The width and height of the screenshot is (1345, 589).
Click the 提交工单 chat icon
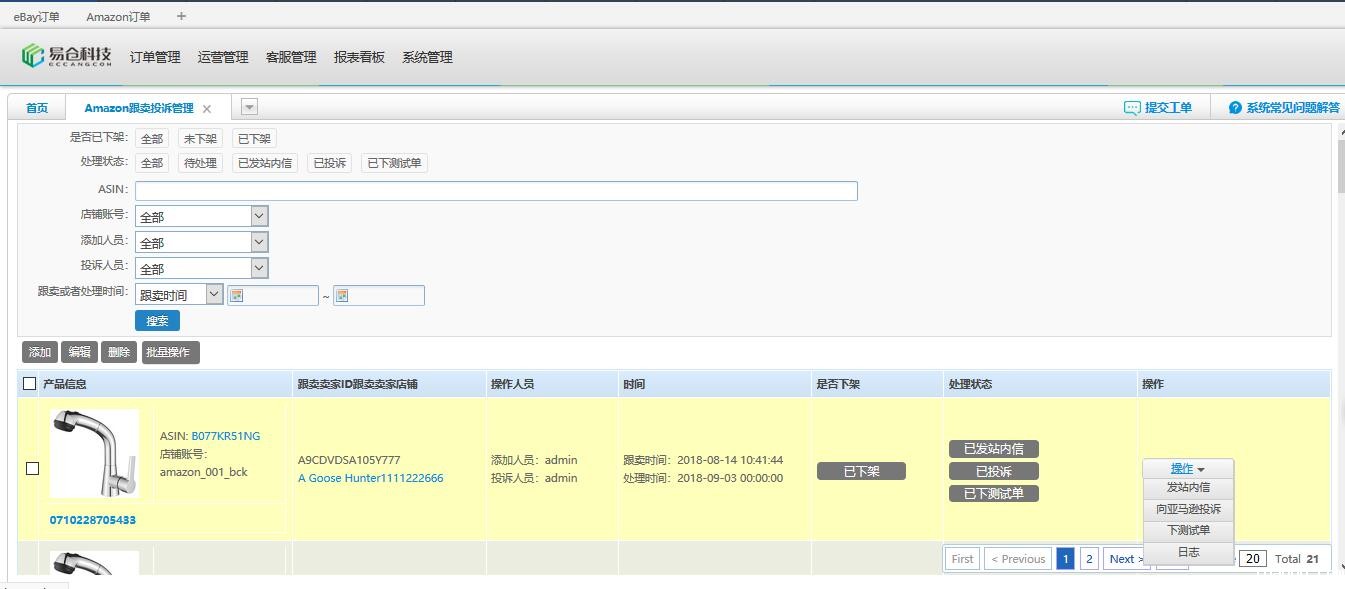pyautogui.click(x=1132, y=108)
